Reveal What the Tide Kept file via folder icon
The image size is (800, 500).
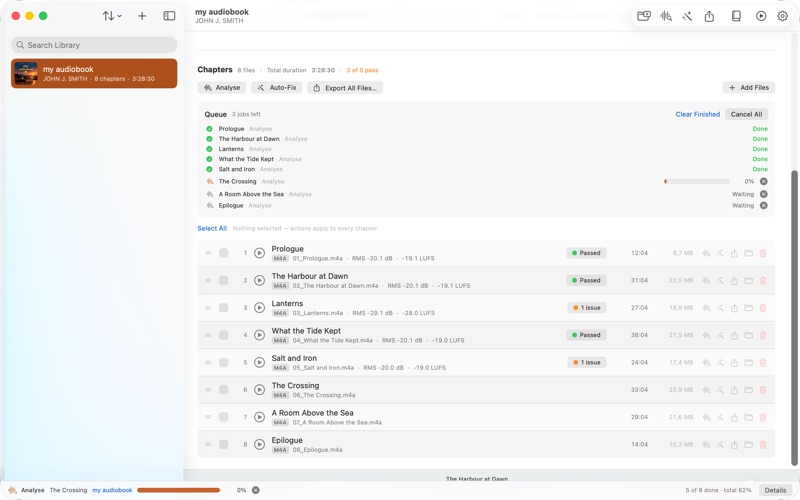pyautogui.click(x=748, y=335)
